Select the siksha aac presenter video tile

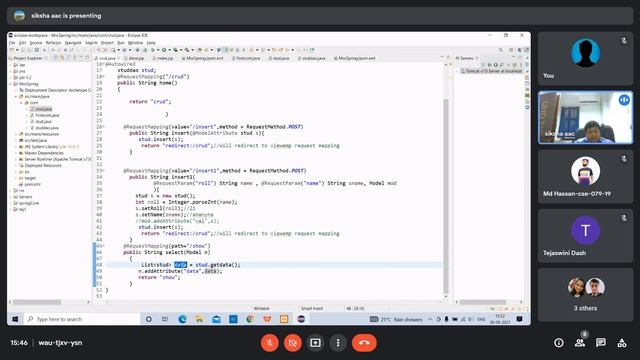pyautogui.click(x=585, y=118)
